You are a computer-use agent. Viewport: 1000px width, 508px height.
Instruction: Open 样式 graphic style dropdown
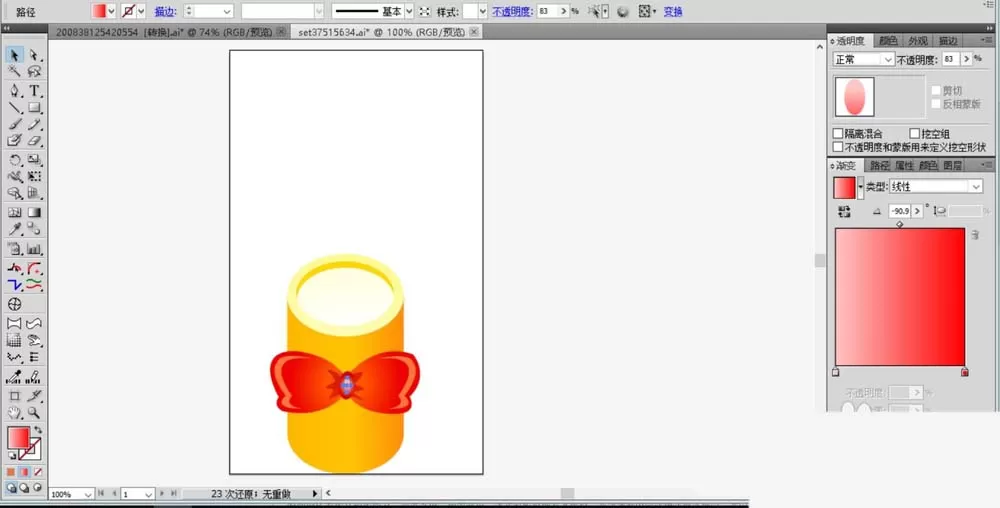[x=482, y=11]
